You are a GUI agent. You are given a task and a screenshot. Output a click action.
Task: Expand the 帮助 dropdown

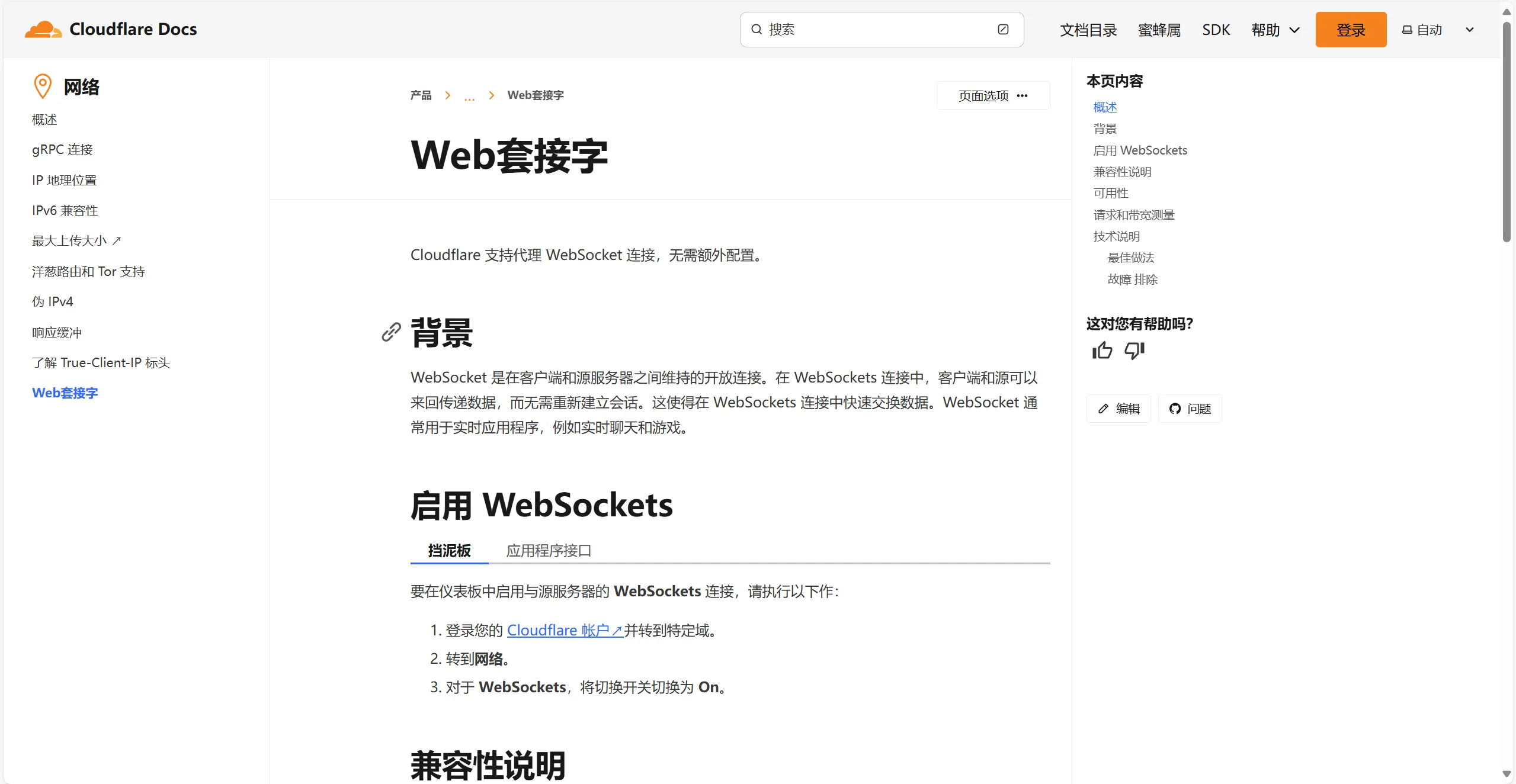[x=1274, y=29]
